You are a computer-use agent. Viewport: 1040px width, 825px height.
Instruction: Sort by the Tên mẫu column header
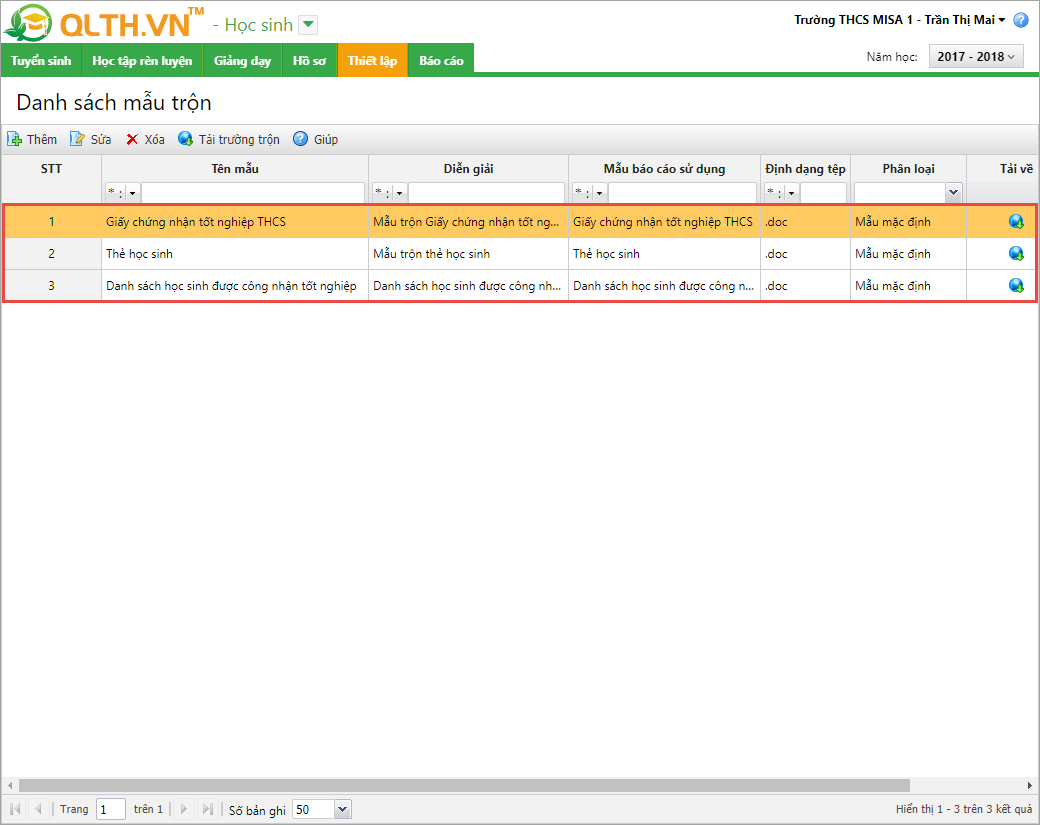[235, 168]
